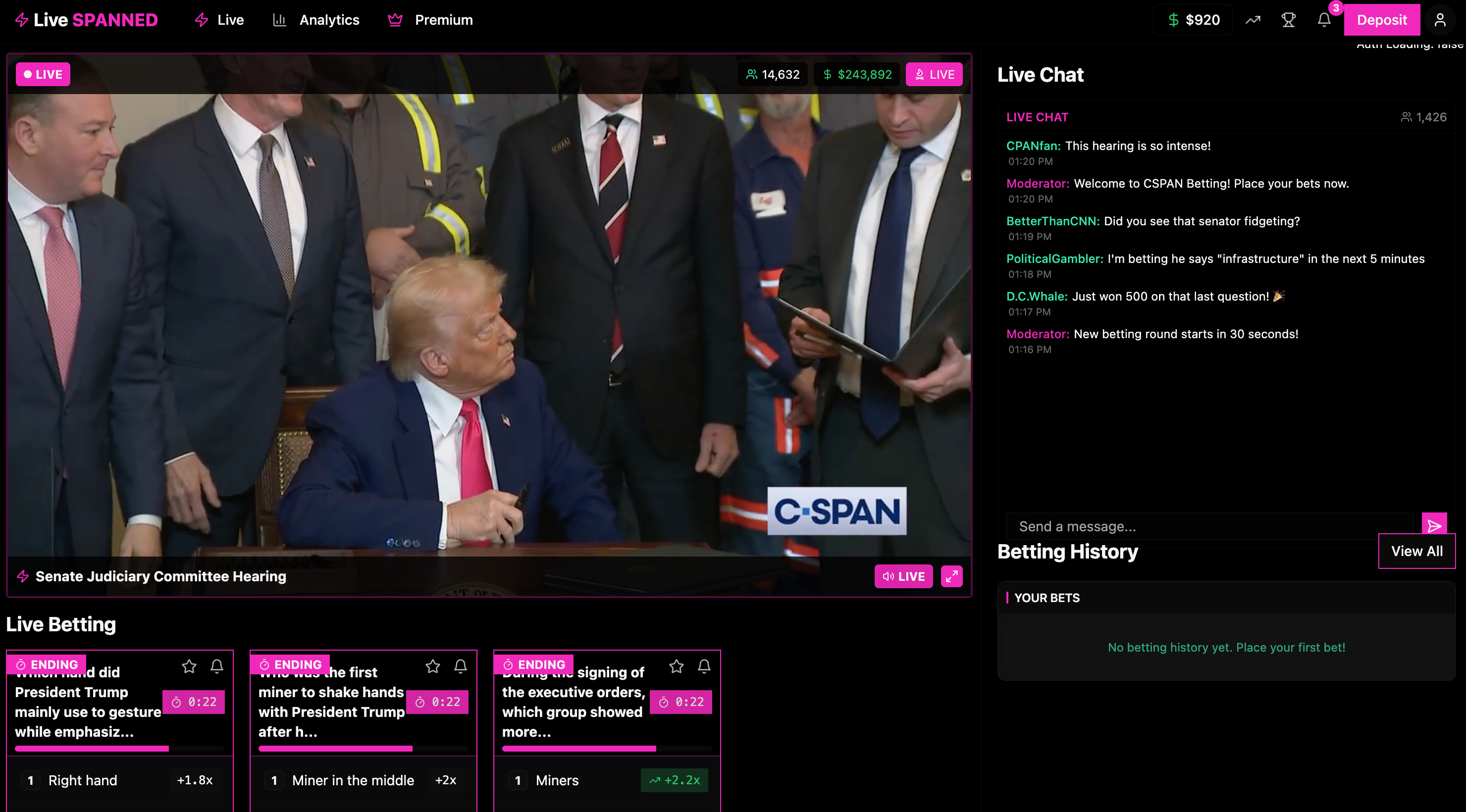Star the Trump hand gesture bet
The image size is (1466, 812).
coord(189,666)
